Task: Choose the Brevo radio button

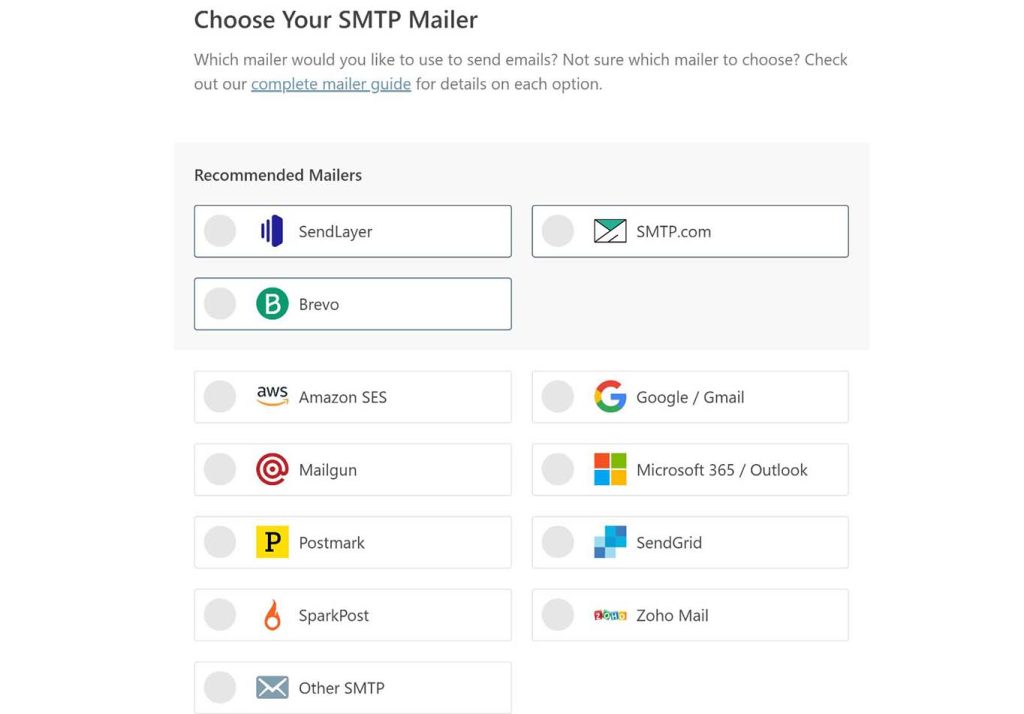Action: 220,304
